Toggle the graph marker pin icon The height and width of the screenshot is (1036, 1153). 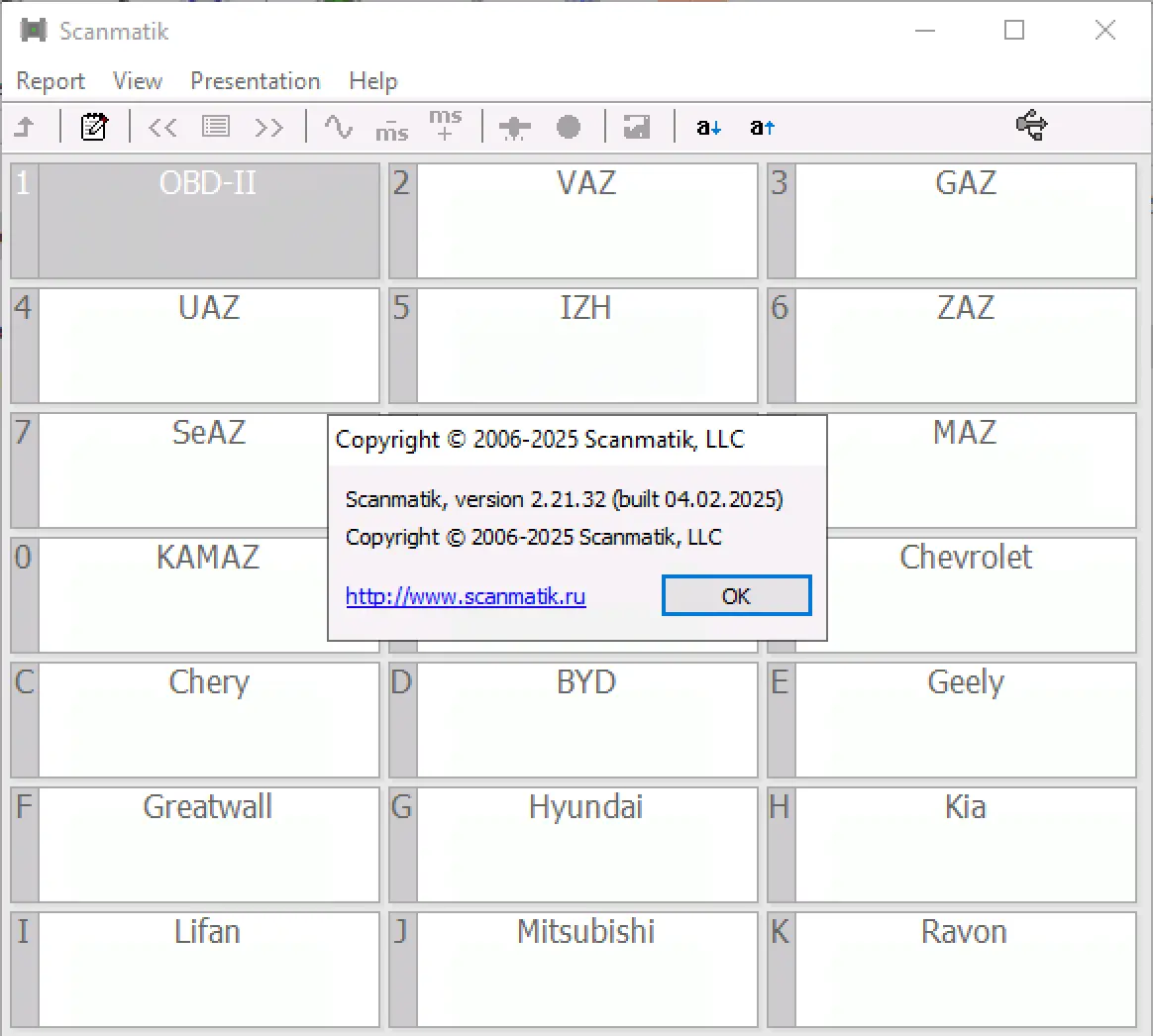[x=514, y=127]
